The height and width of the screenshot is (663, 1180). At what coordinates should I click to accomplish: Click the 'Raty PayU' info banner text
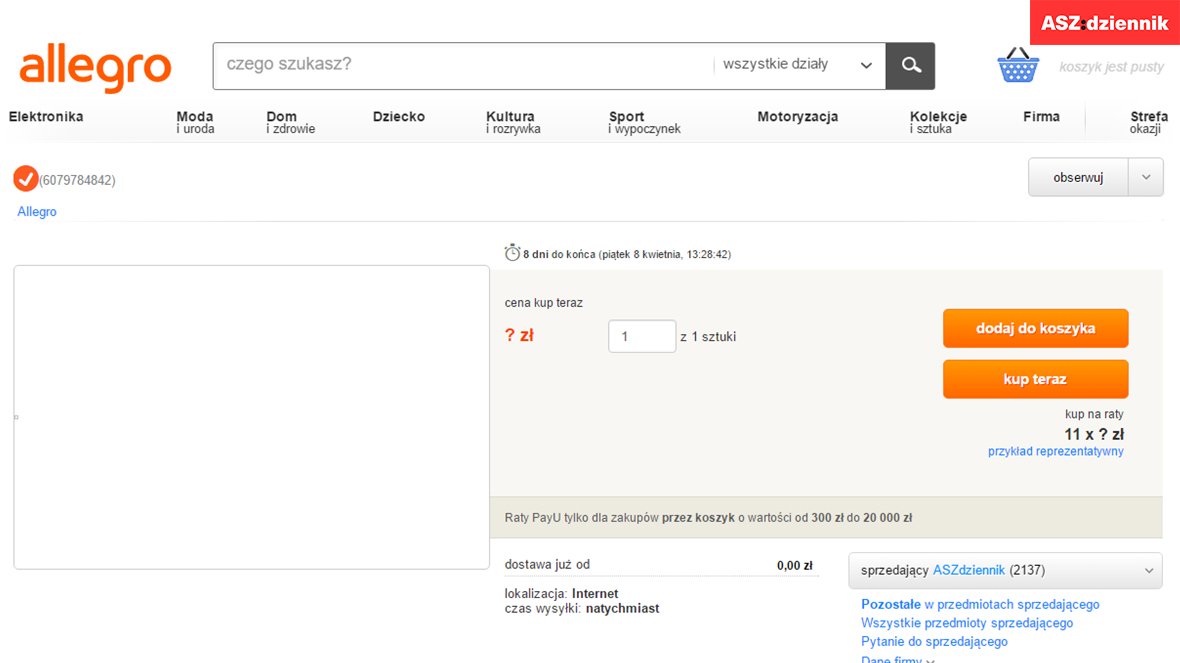[x=708, y=518]
